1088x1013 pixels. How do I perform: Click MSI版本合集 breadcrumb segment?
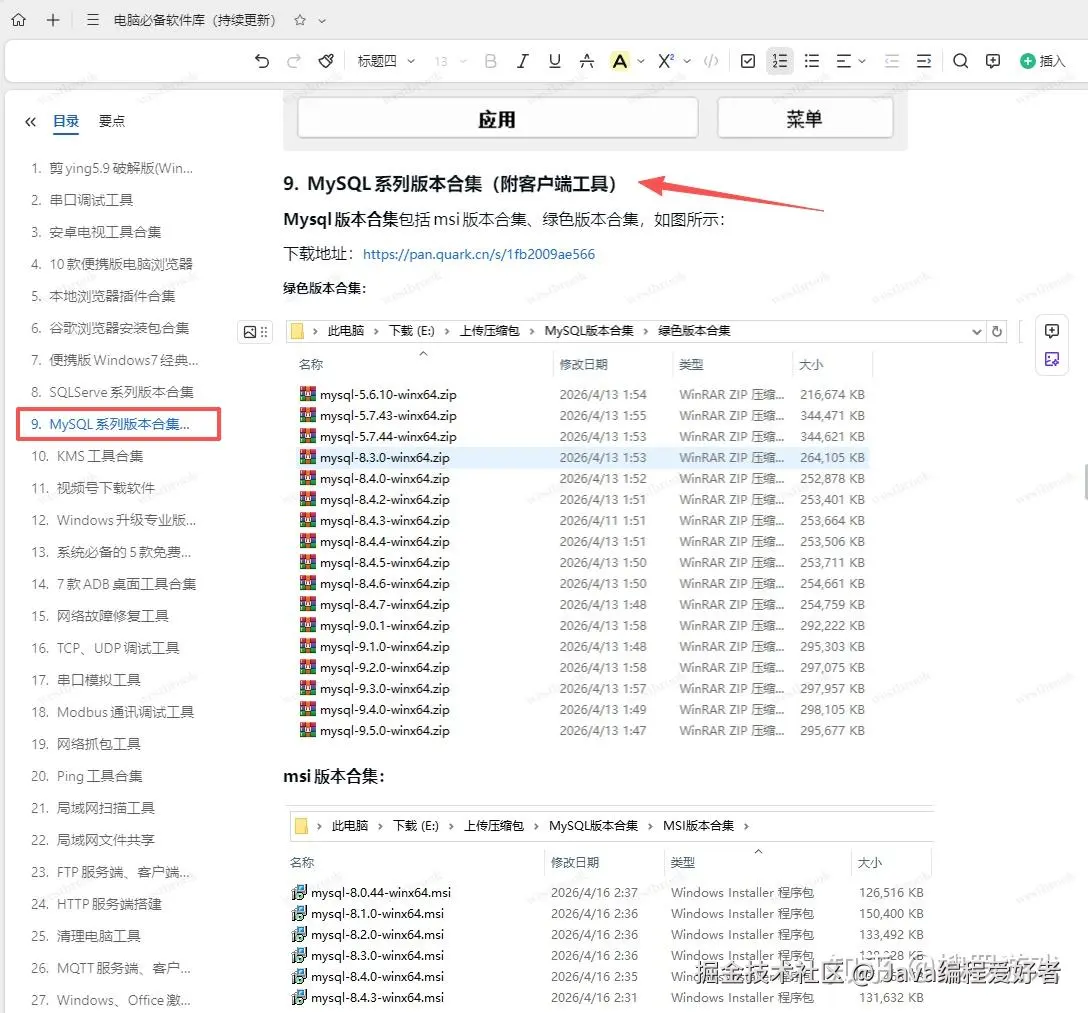698,826
